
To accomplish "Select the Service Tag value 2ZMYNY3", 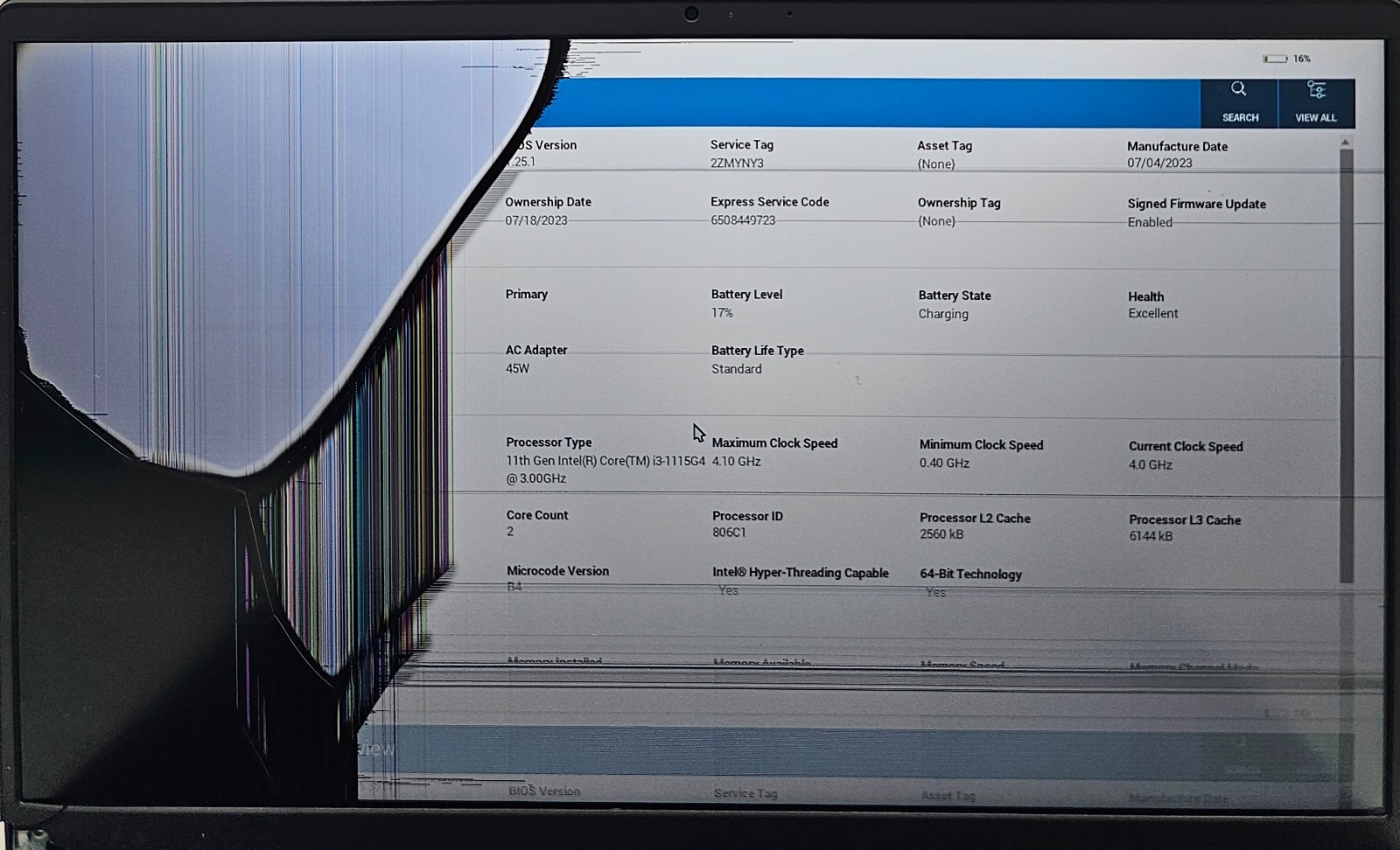I will (737, 163).
